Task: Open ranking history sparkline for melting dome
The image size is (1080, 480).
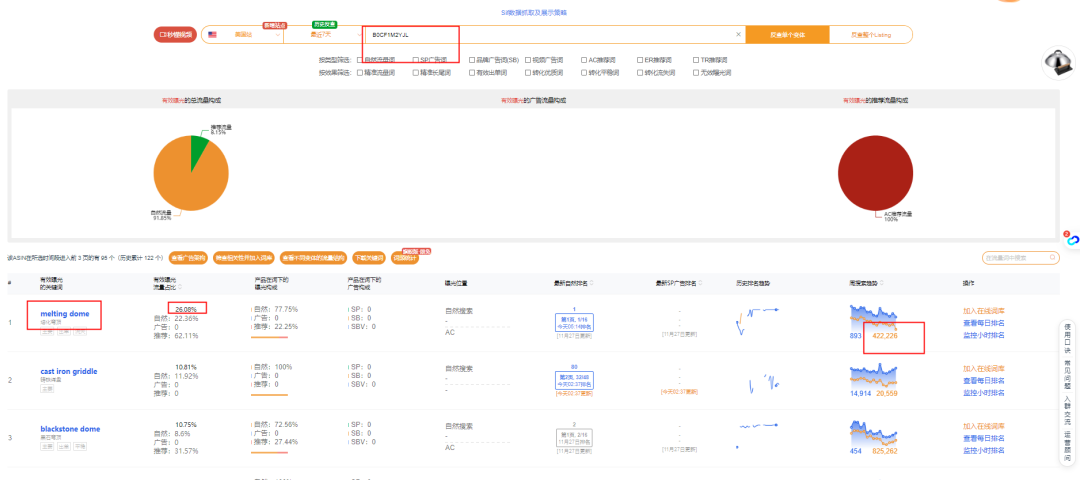Action: coord(757,321)
